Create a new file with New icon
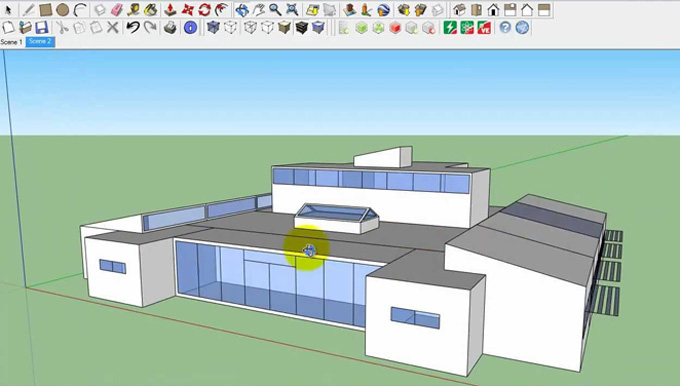This screenshot has height=386, width=680. [8, 28]
